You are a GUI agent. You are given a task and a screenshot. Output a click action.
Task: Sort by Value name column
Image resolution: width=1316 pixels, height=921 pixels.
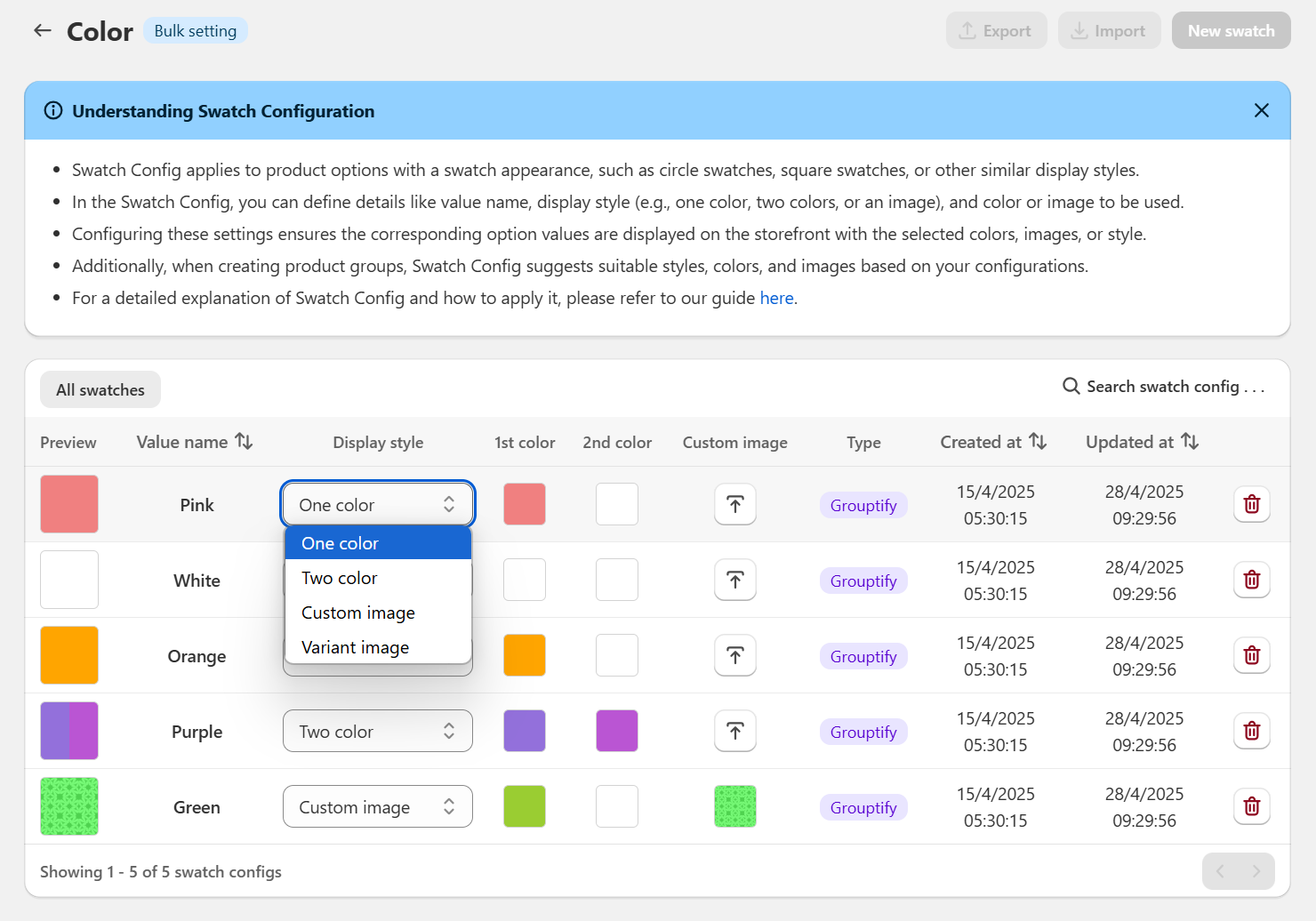tap(244, 442)
